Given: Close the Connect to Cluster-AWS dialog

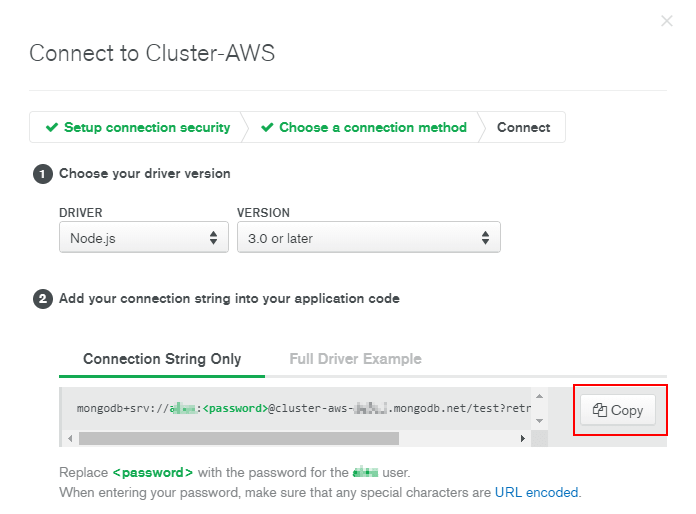Looking at the screenshot, I should click(x=667, y=20).
